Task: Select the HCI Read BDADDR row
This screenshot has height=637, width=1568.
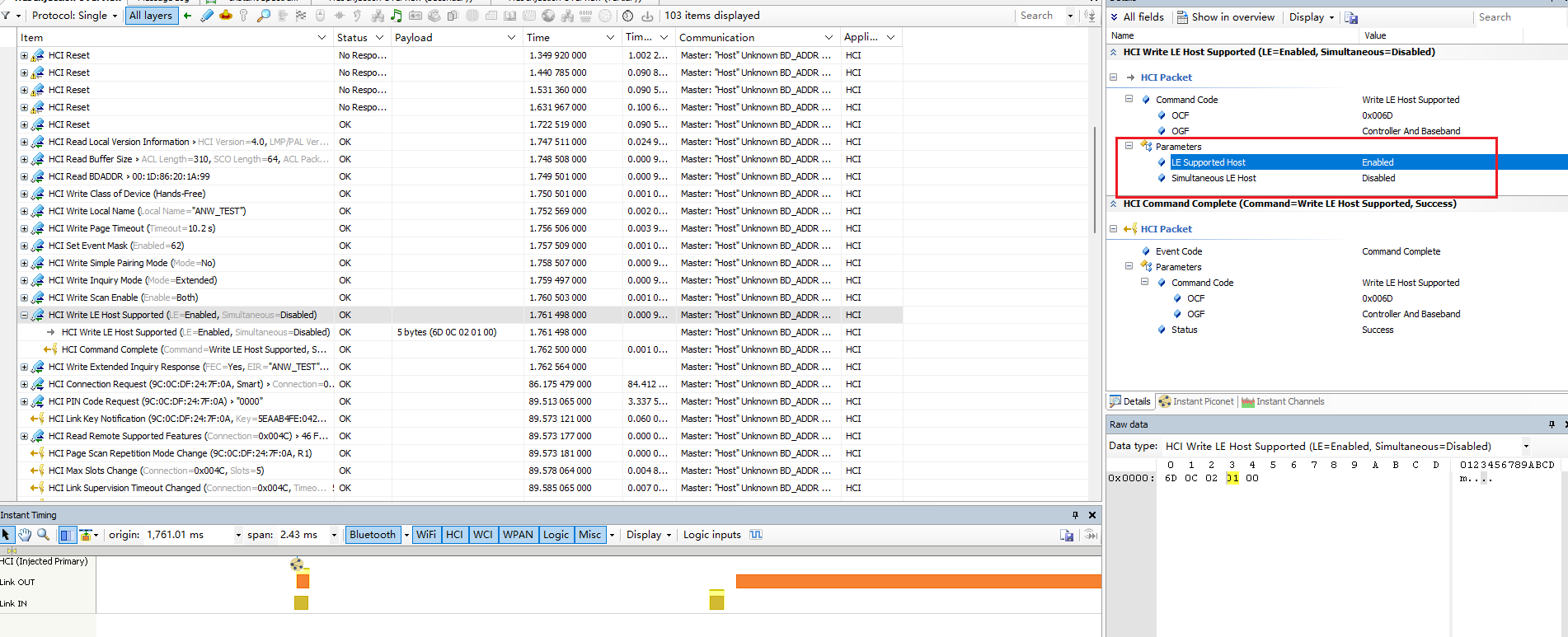Action: (x=460, y=176)
